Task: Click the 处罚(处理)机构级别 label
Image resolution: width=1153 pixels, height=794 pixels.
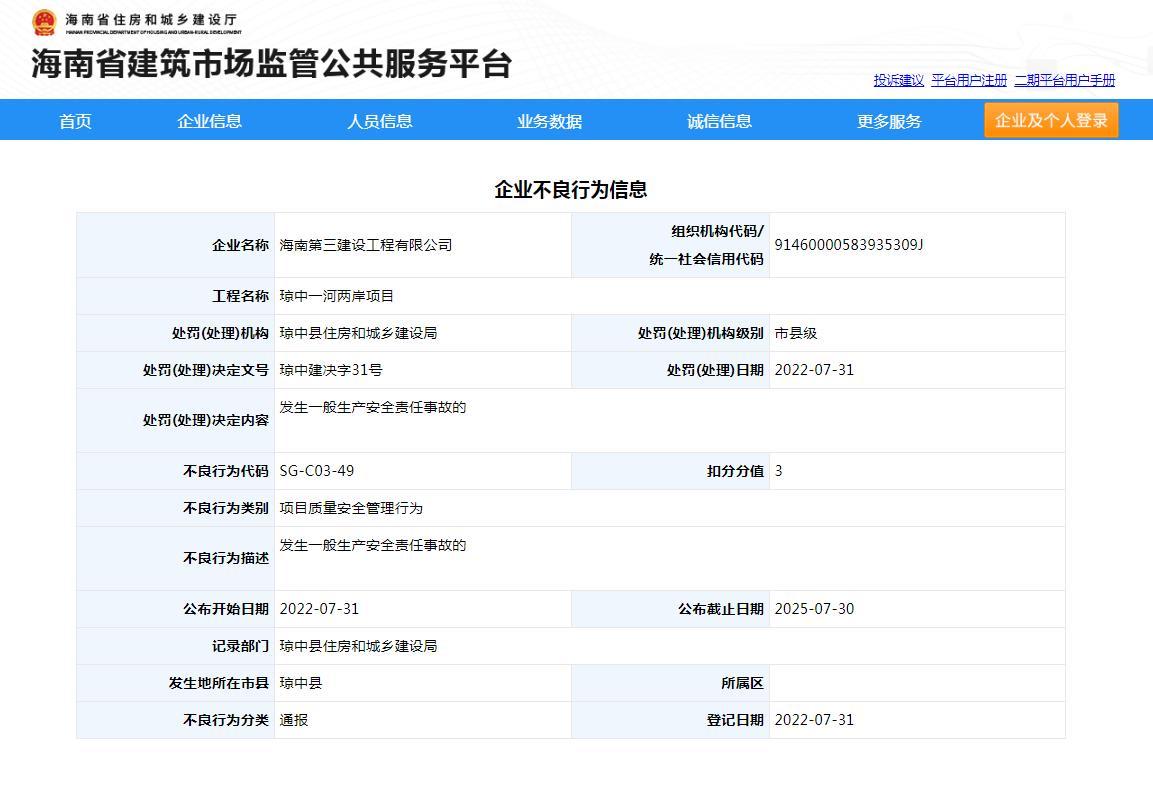Action: (x=701, y=333)
